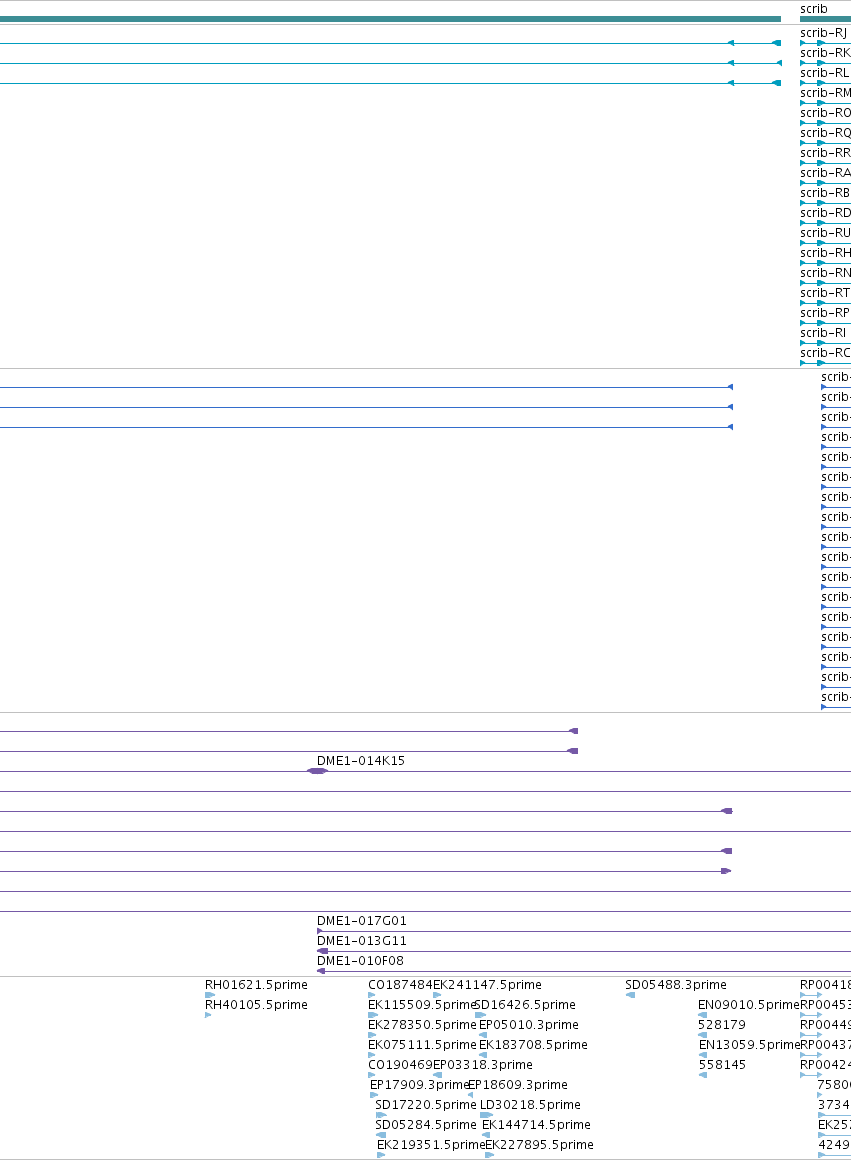
Task: Click the EP17909.3prime EST
Action: click(x=420, y=1085)
